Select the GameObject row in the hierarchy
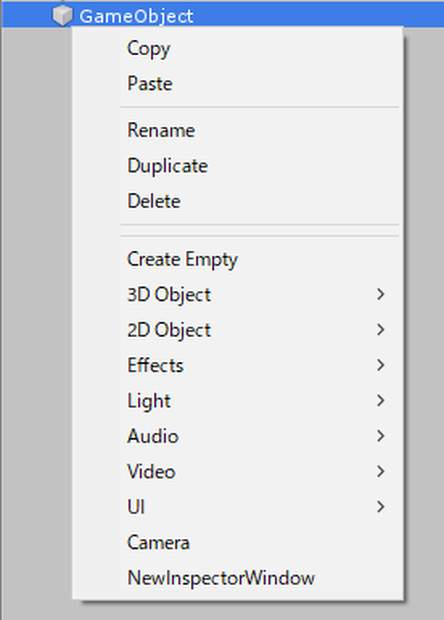 click(x=223, y=15)
